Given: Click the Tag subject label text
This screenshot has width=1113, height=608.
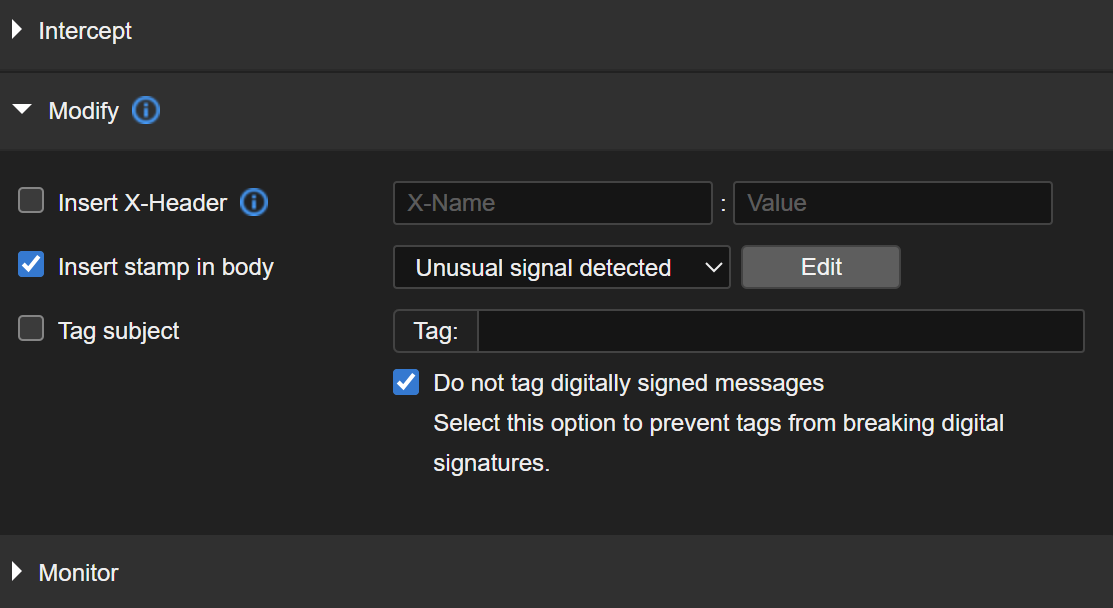Looking at the screenshot, I should [119, 331].
